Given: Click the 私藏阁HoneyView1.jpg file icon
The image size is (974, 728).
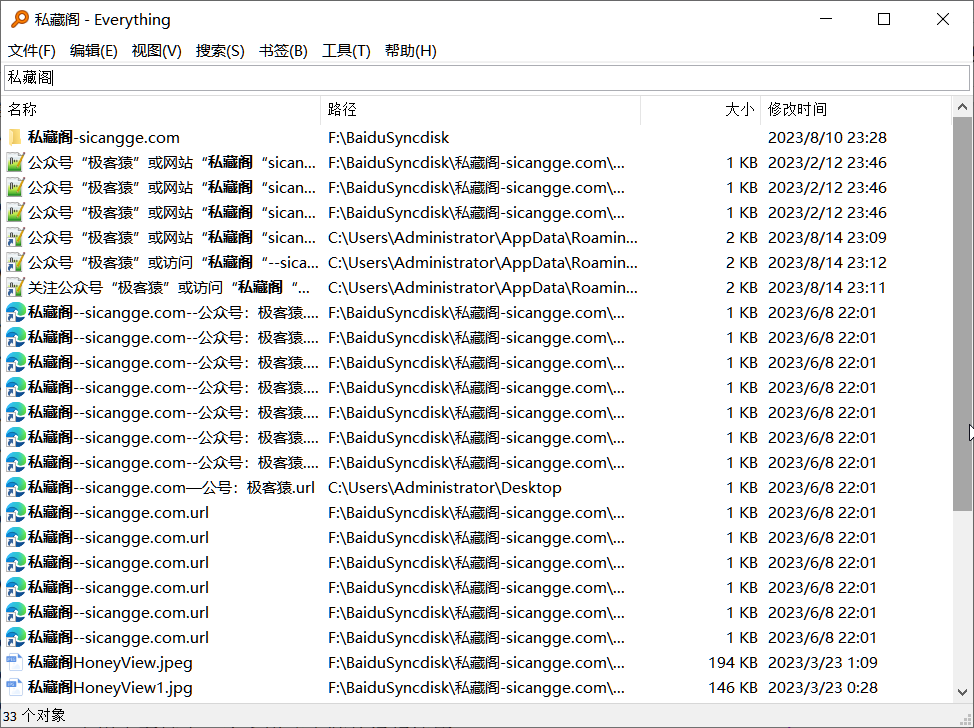Looking at the screenshot, I should click(x=15, y=688).
